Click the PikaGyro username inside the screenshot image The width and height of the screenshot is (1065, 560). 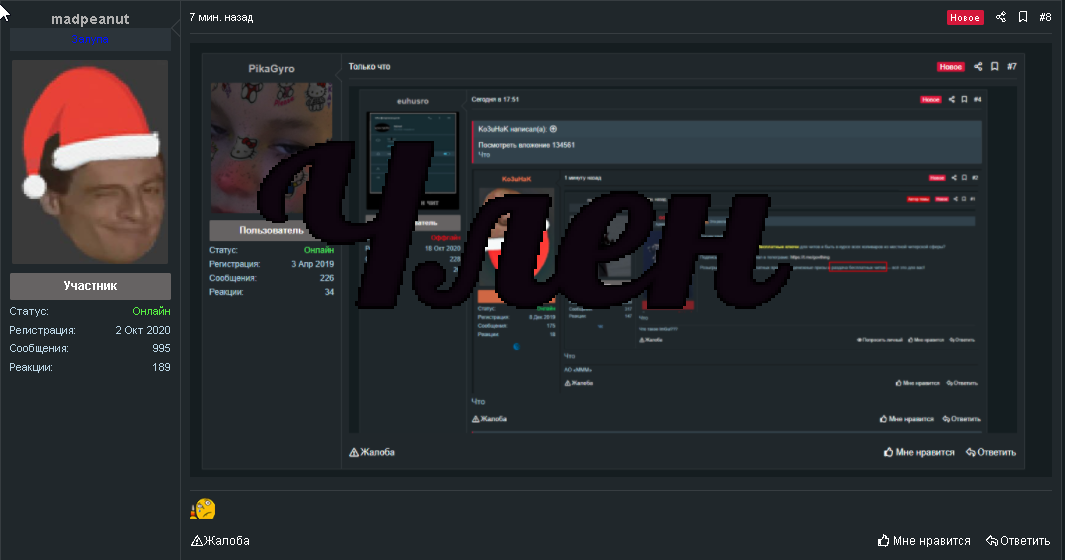[x=271, y=69]
